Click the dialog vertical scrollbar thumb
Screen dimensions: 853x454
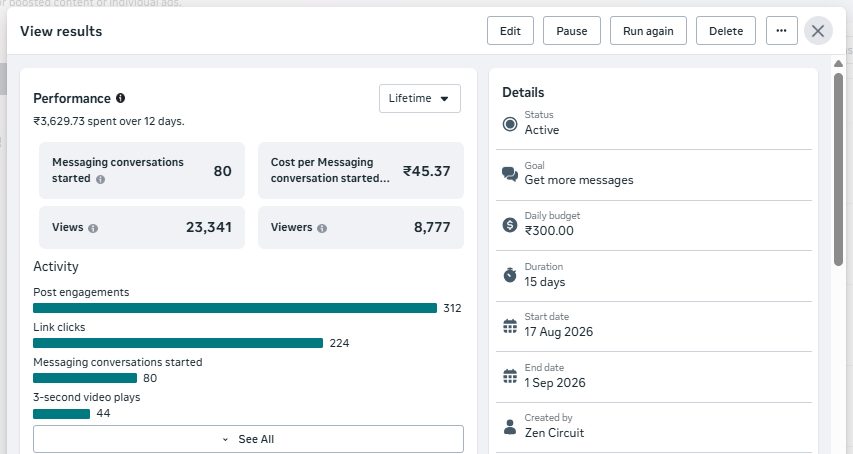(x=838, y=169)
